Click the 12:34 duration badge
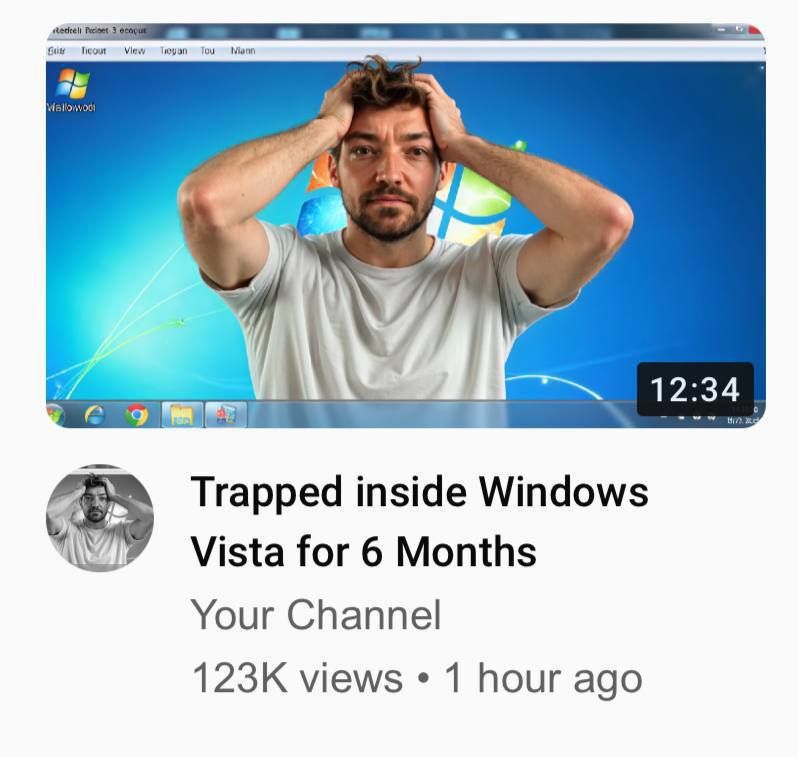This screenshot has width=798, height=757. click(695, 389)
